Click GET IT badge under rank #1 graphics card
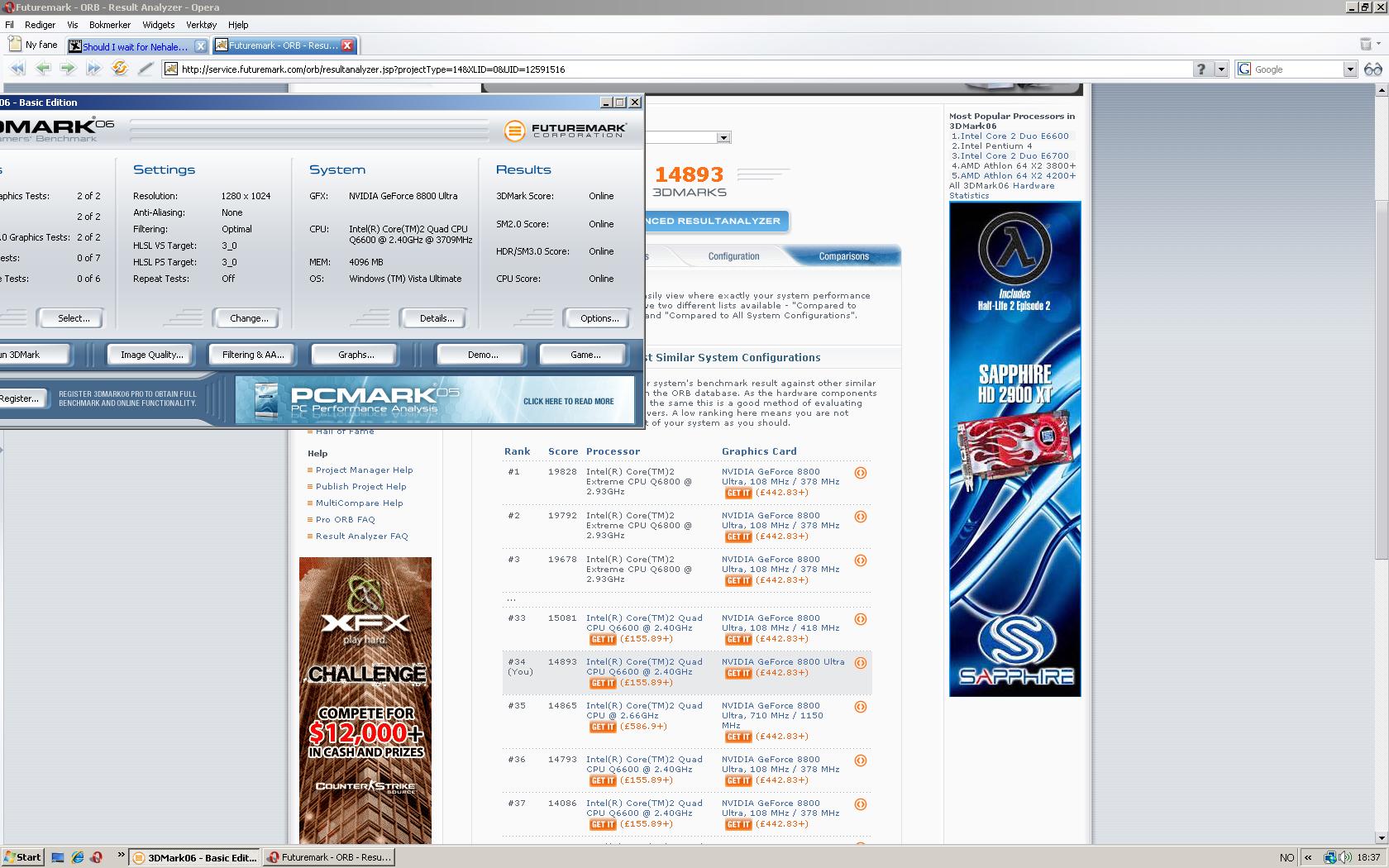 (738, 493)
